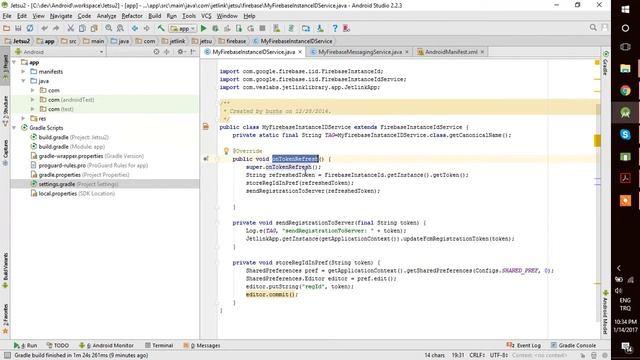640x360 pixels.
Task: Click the intention lightbulb icon near @Override
Action: coord(226,151)
